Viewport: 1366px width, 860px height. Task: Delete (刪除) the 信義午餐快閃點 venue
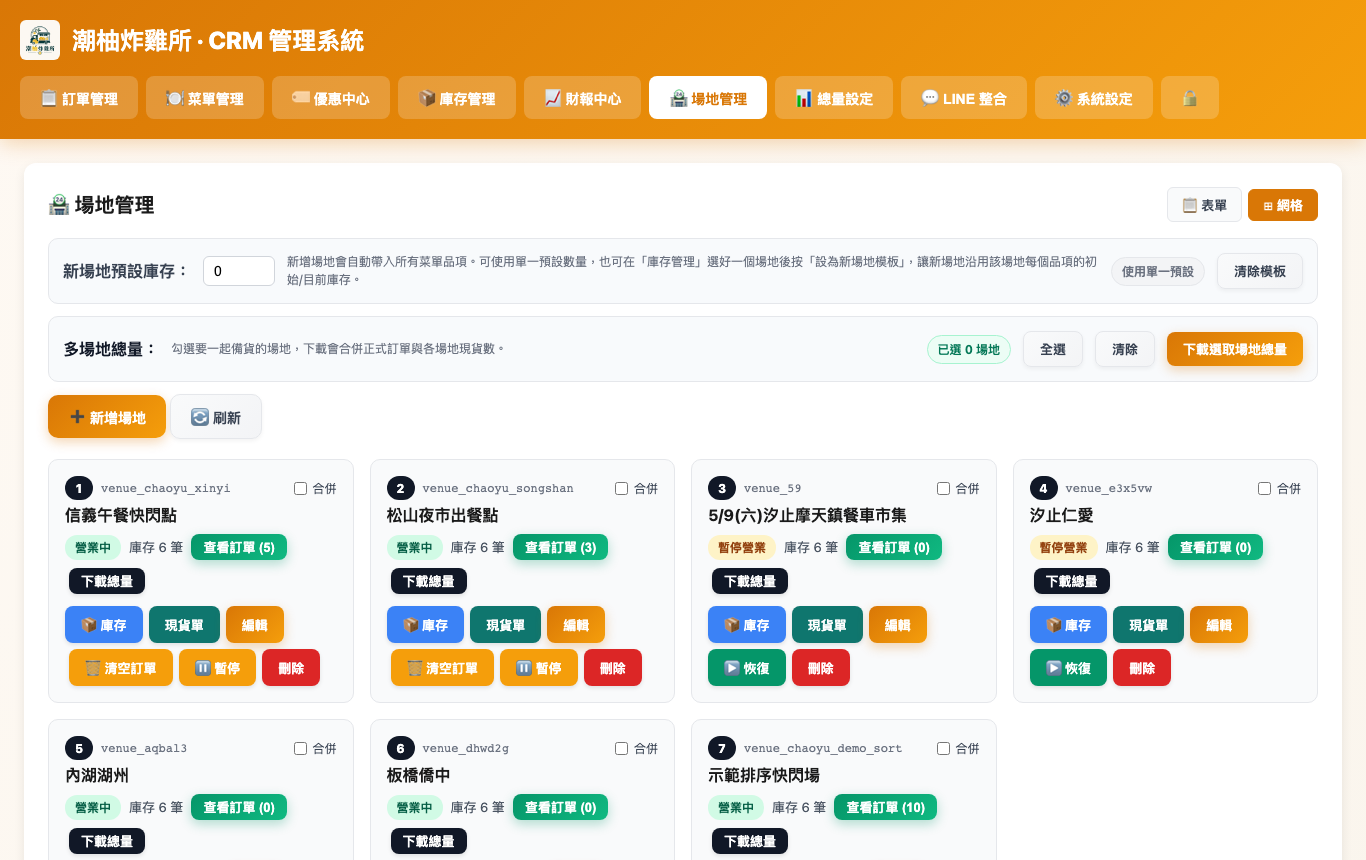tap(291, 668)
